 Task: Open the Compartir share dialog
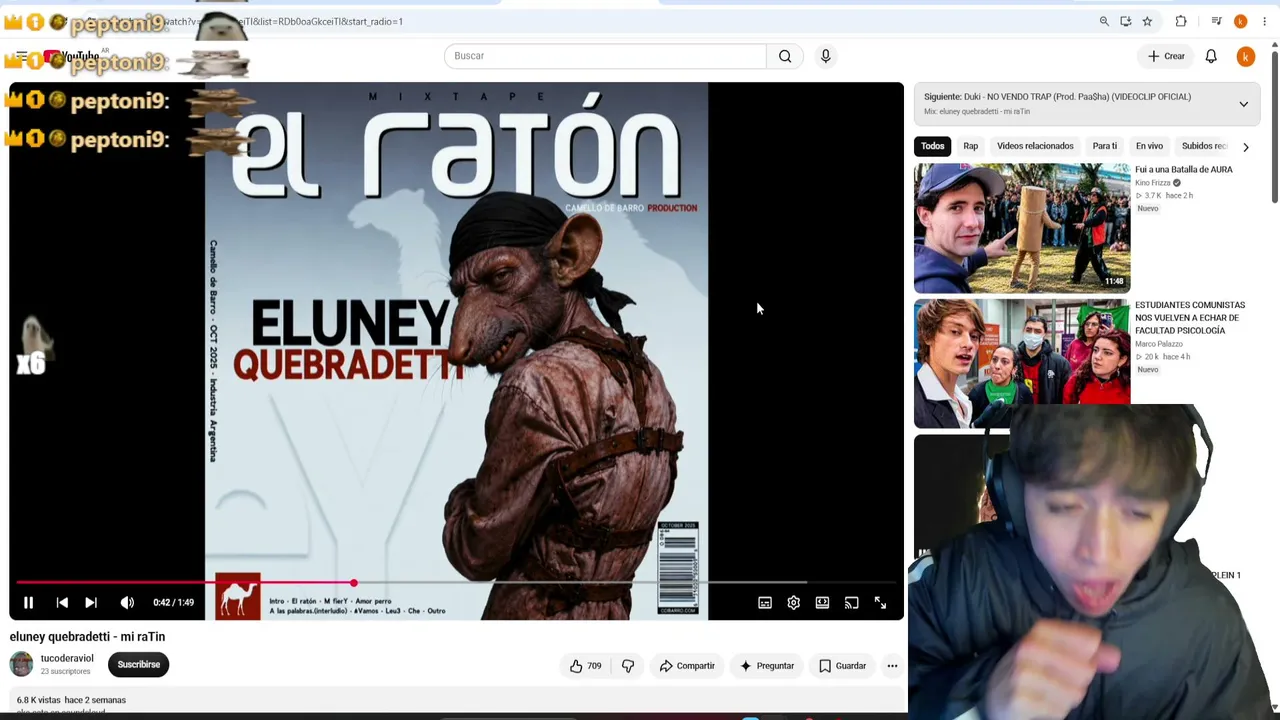(x=687, y=666)
